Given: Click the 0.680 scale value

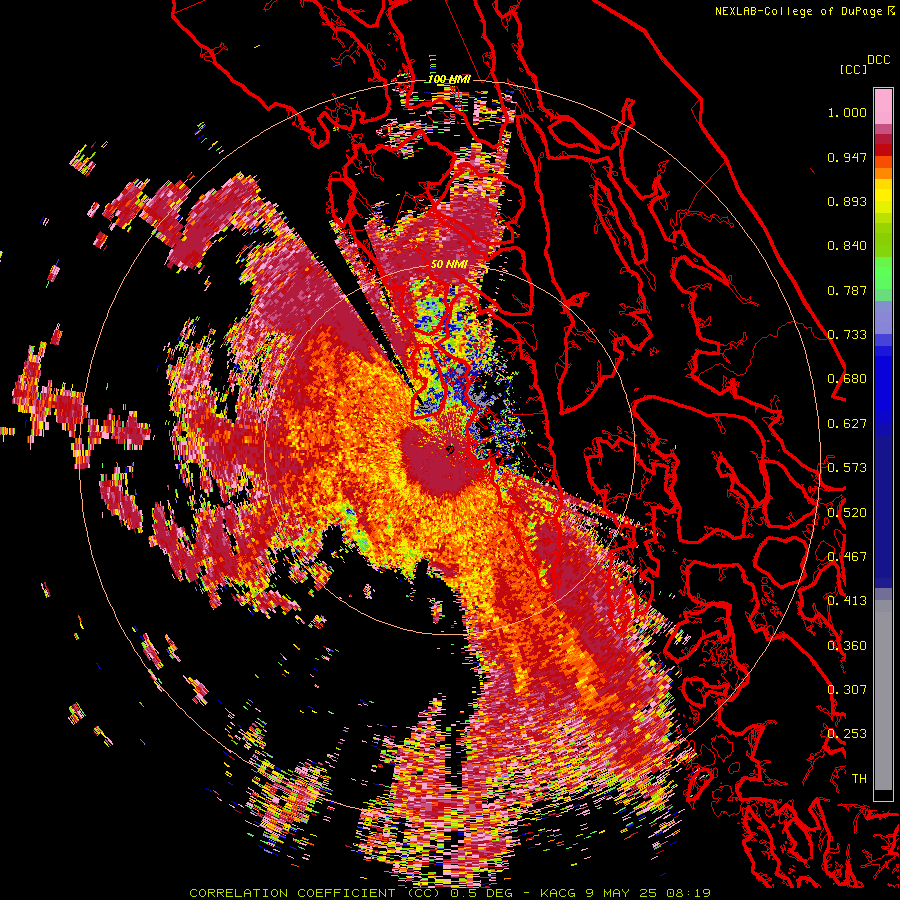Looking at the screenshot, I should tap(847, 379).
